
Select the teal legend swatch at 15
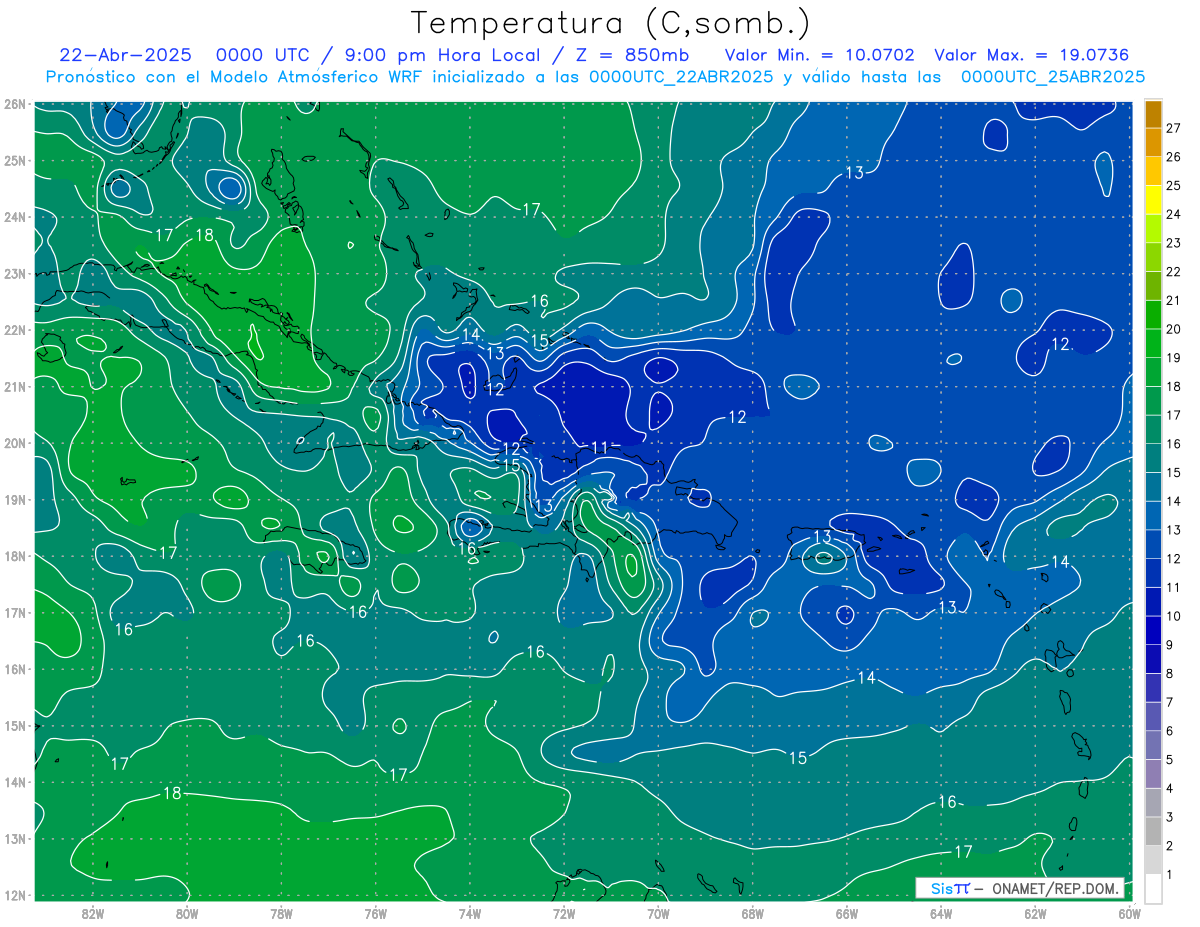tap(1153, 458)
